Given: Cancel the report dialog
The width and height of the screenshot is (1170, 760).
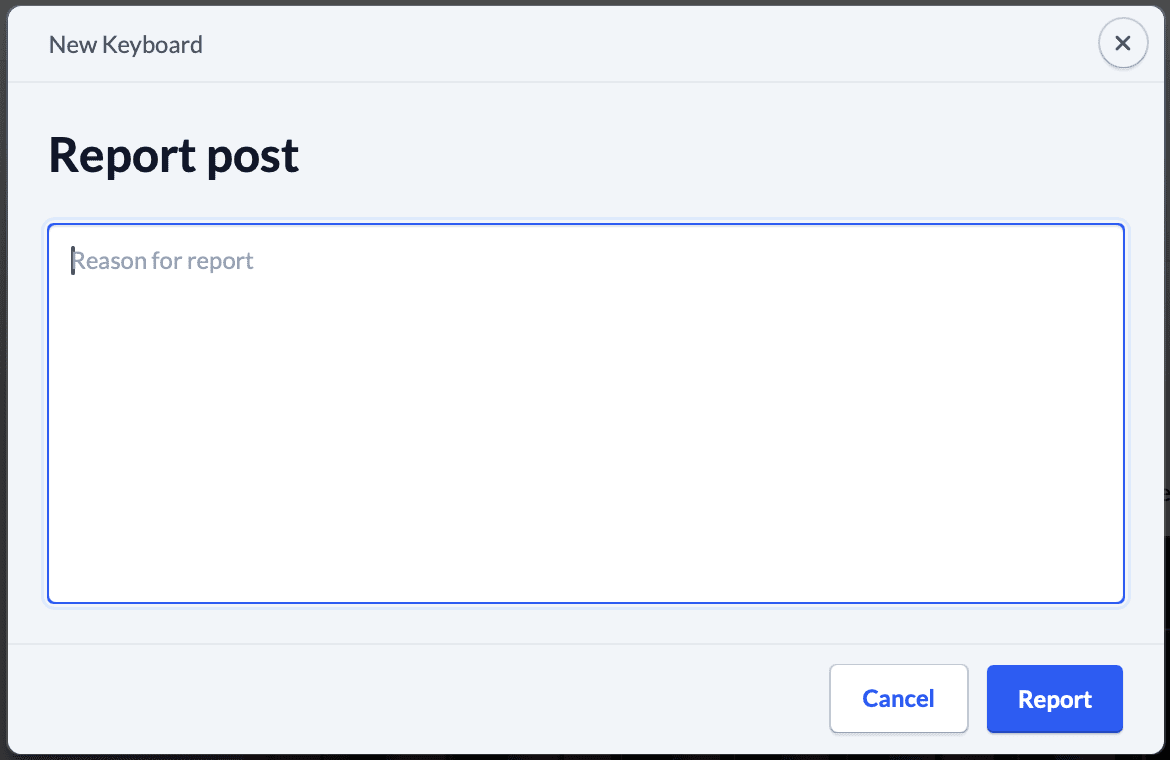Looking at the screenshot, I should point(898,699).
